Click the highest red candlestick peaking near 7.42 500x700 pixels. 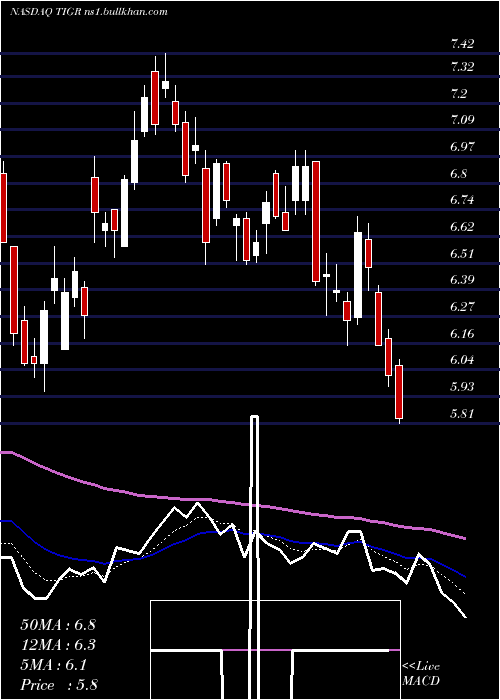[155, 97]
